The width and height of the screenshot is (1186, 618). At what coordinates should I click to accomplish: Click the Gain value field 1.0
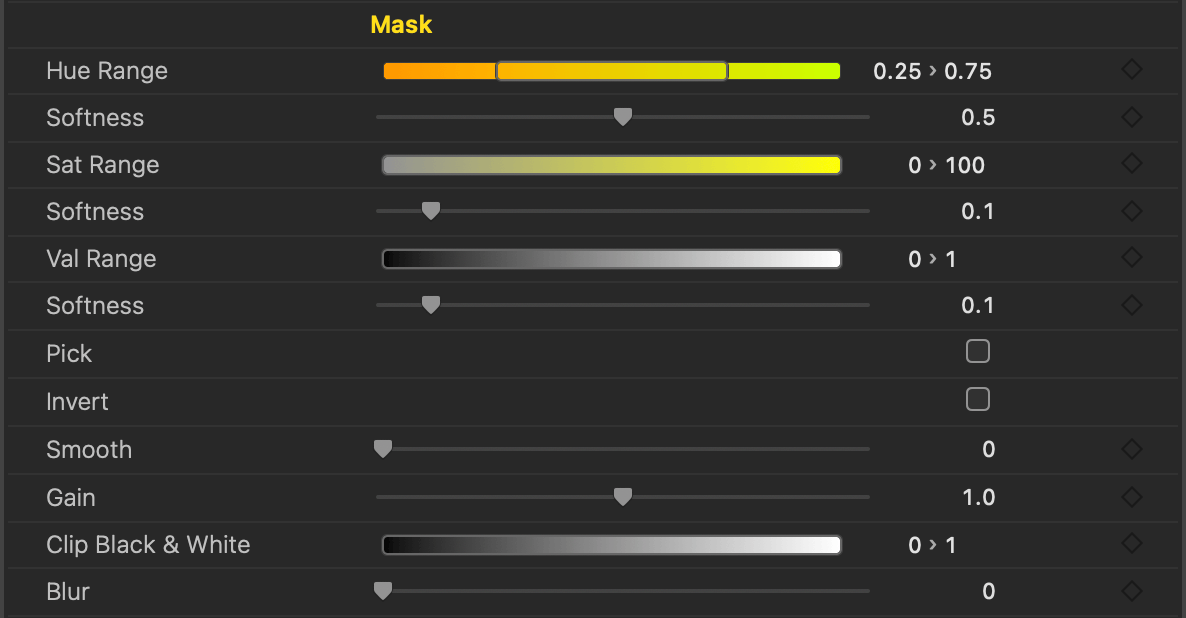[x=978, y=497]
